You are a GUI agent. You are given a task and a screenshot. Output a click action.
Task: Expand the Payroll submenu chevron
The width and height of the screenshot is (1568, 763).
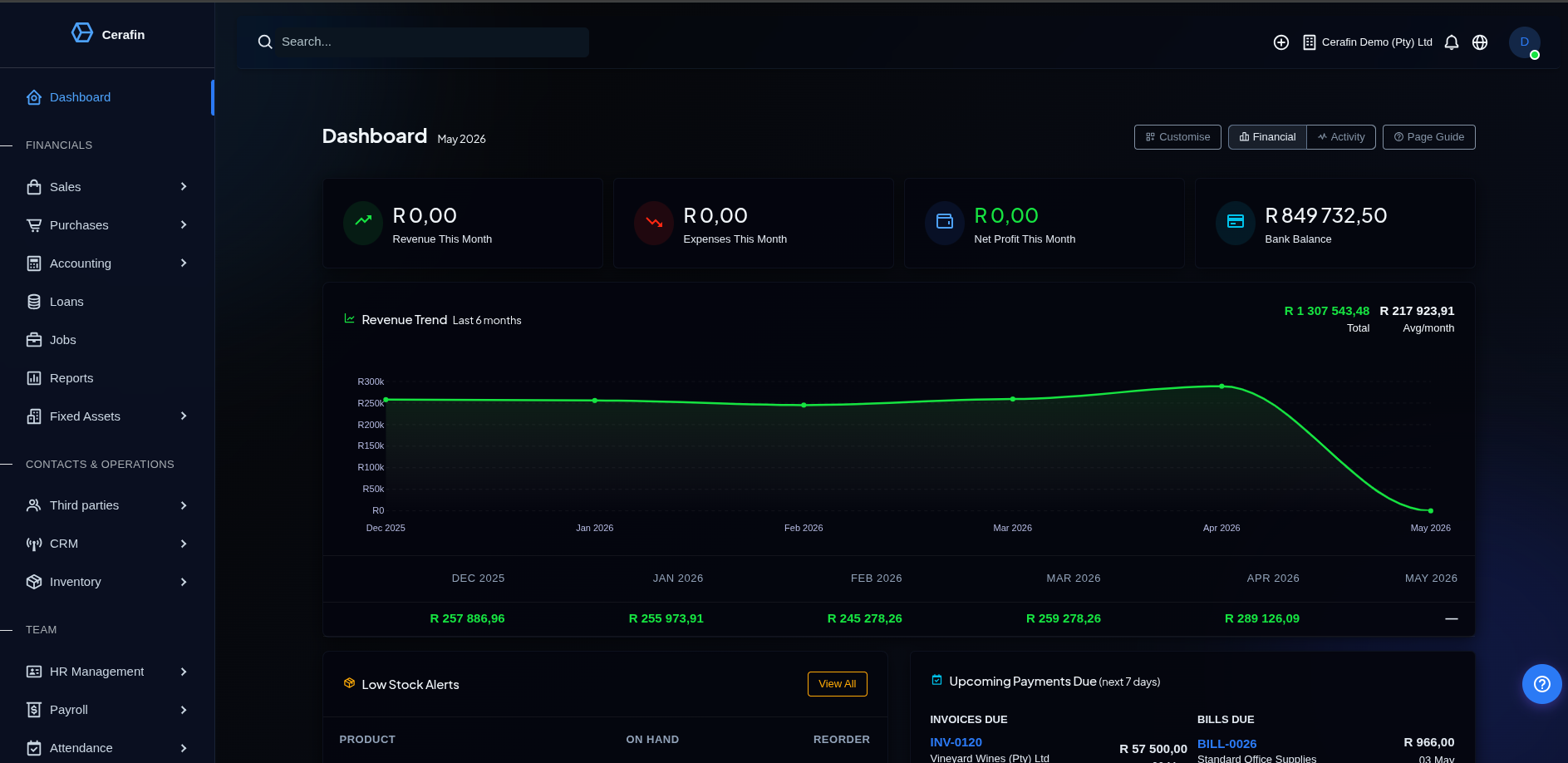coord(184,710)
